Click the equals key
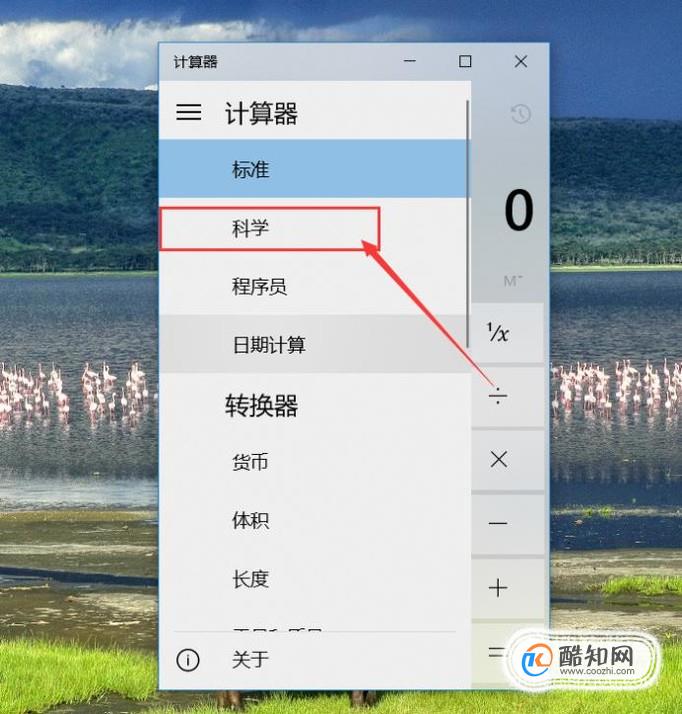 tap(496, 652)
